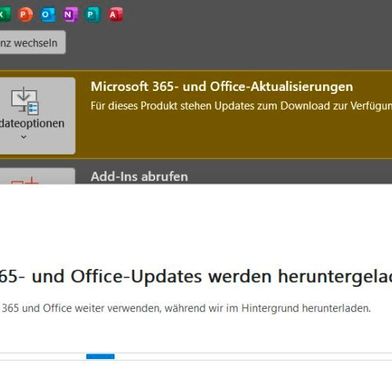
Task: Click the download progress bar
Action: (196, 356)
